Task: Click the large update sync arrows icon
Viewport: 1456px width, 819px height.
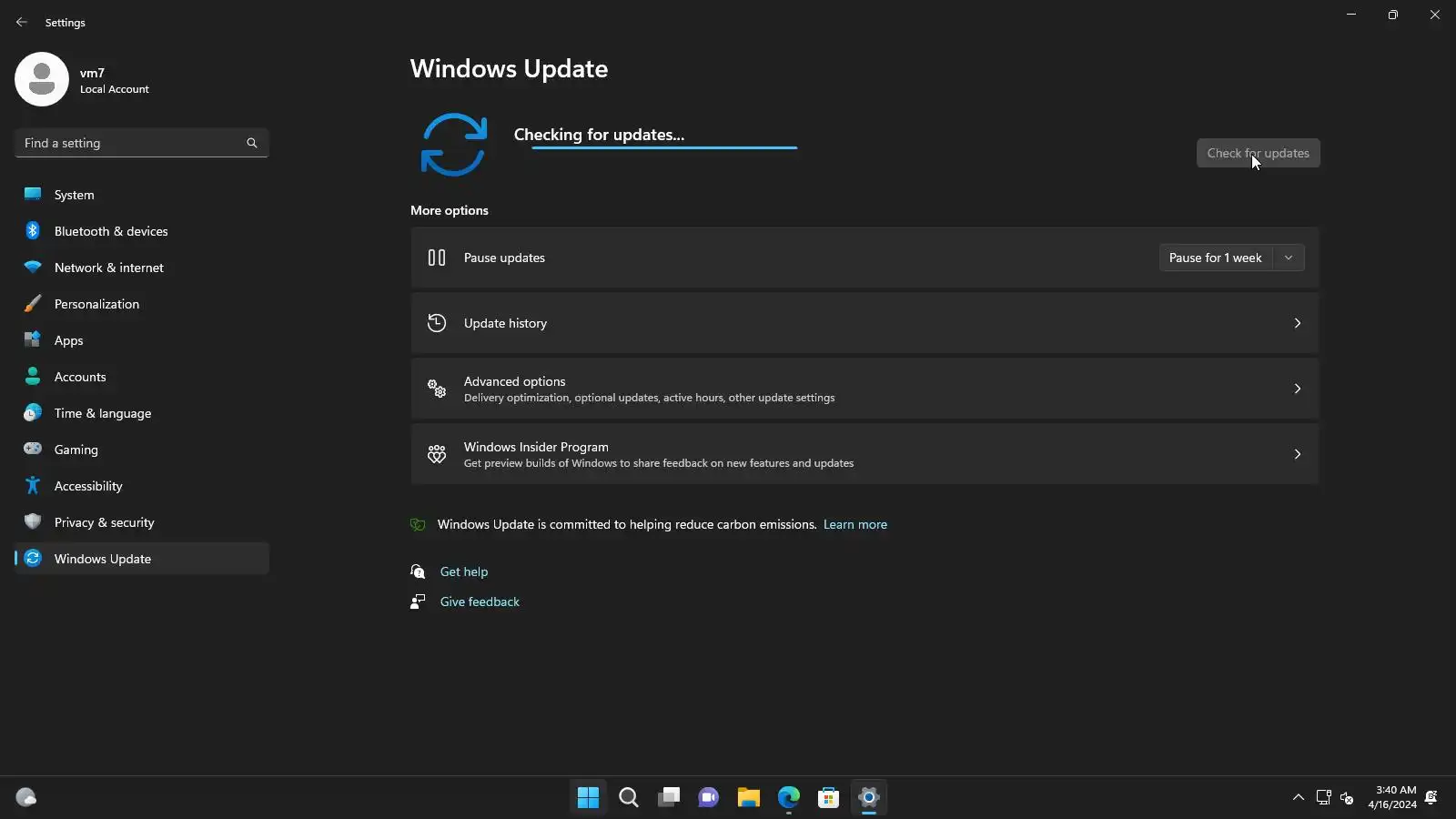Action: pyautogui.click(x=454, y=145)
